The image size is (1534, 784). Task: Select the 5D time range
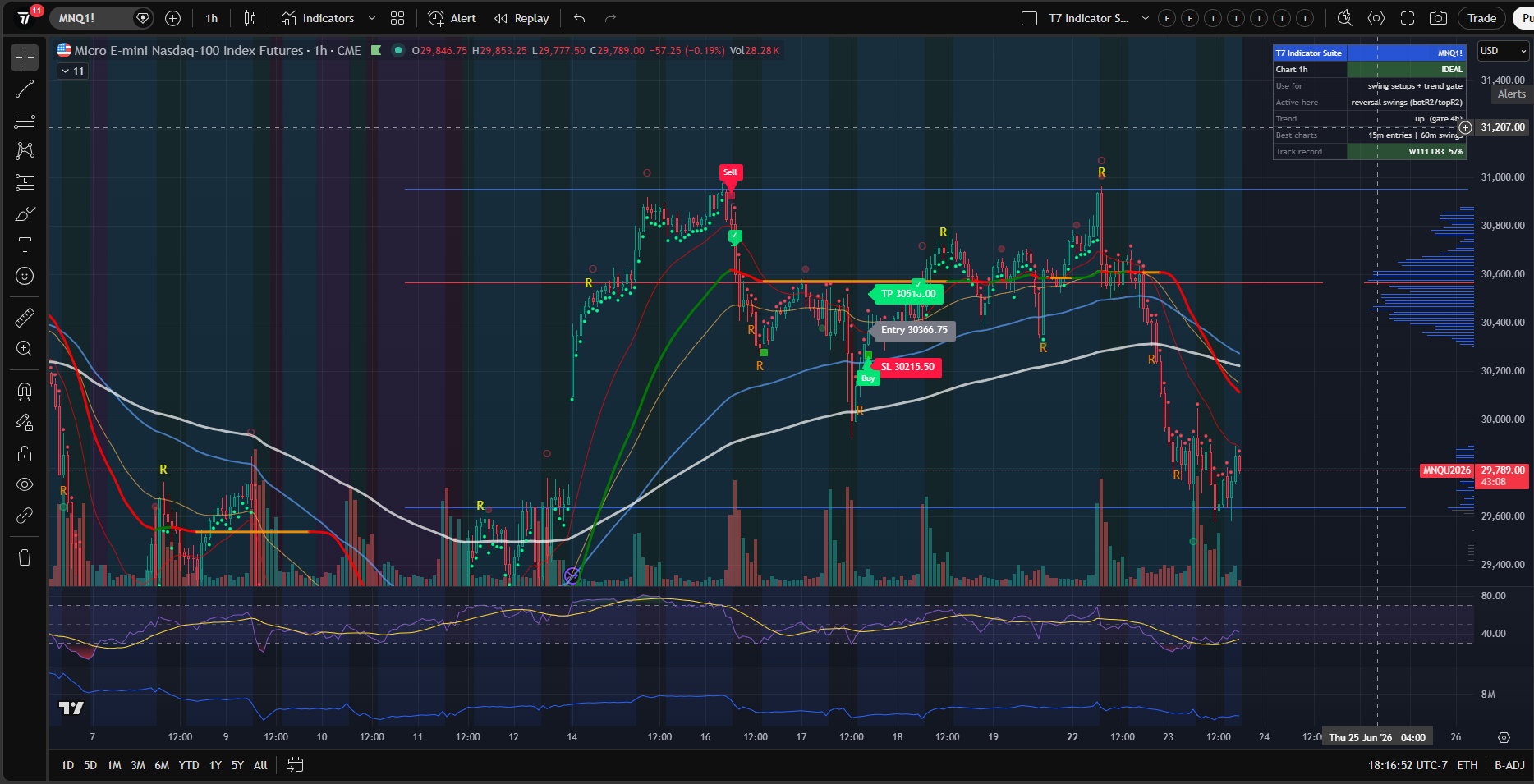click(x=90, y=765)
